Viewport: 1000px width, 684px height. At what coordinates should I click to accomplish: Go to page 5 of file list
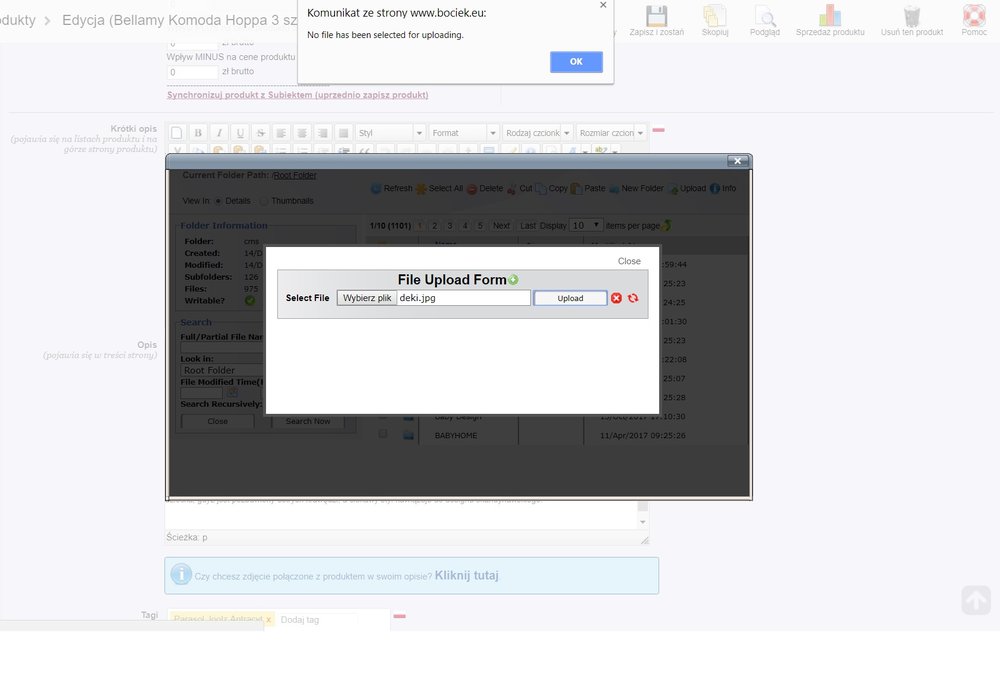pos(480,226)
